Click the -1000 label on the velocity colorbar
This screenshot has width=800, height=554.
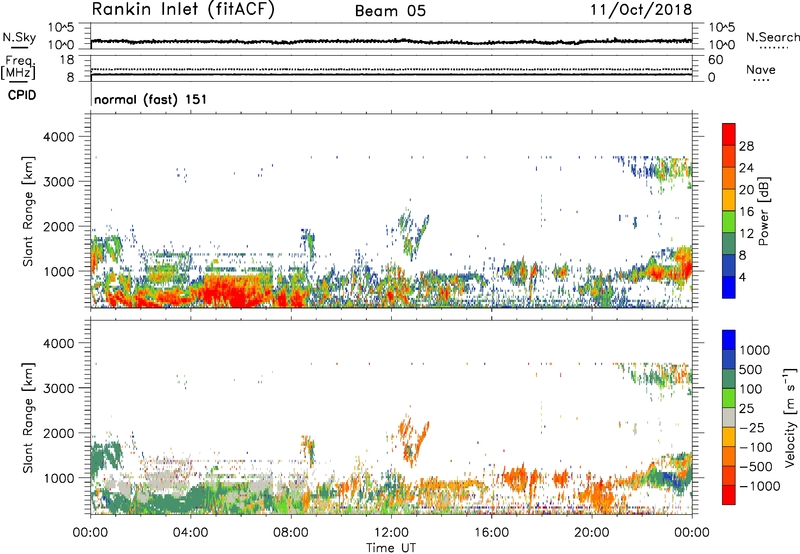[x=759, y=486]
